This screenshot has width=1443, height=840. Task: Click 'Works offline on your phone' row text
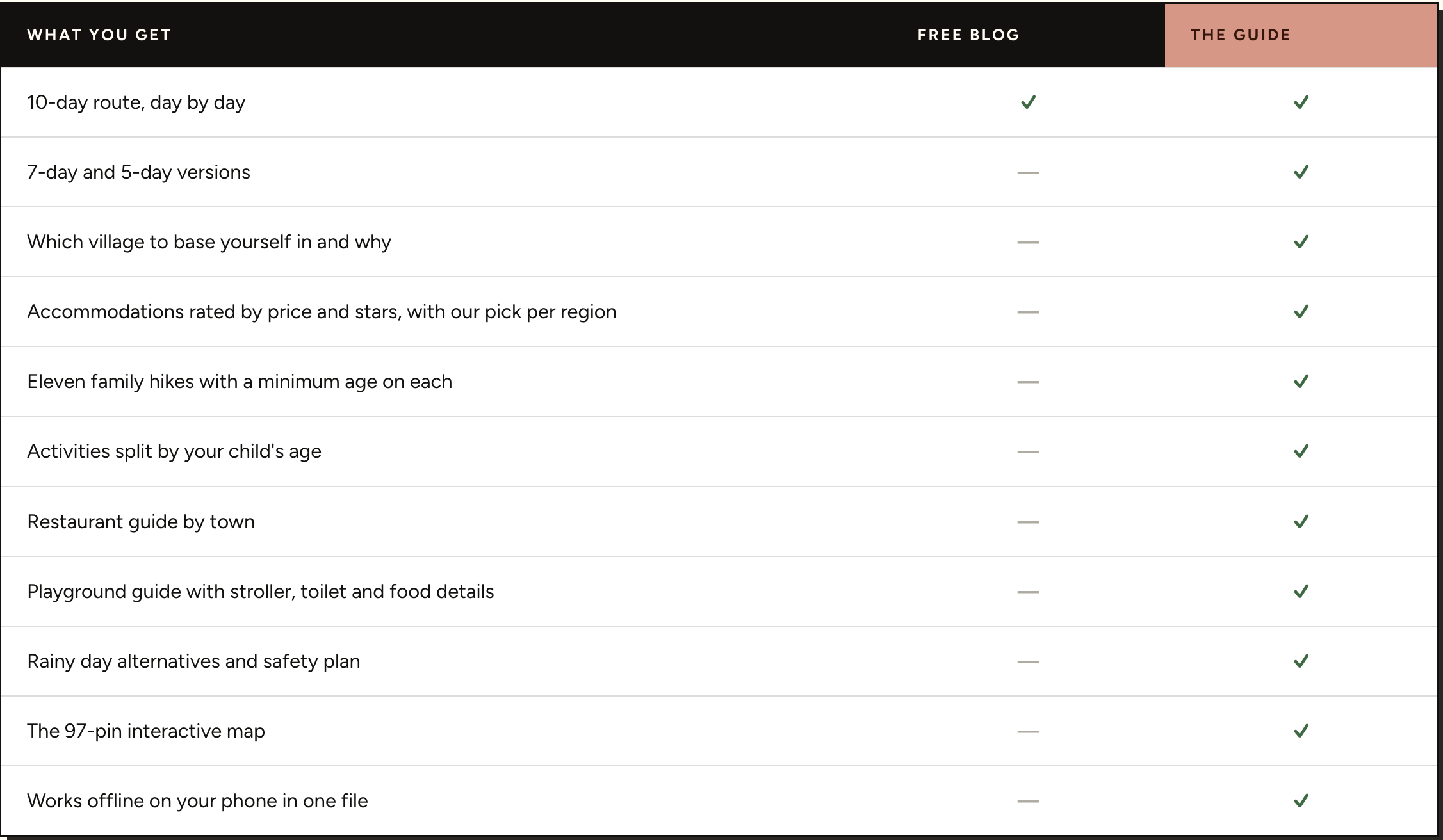[197, 801]
